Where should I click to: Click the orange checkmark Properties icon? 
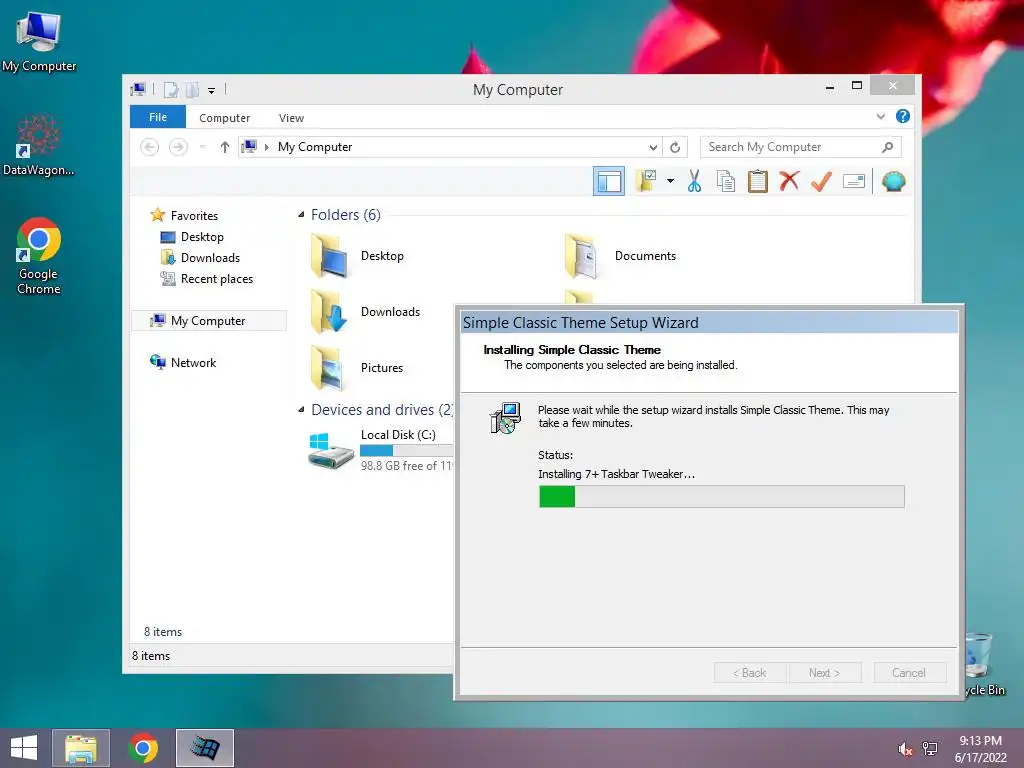(x=821, y=181)
